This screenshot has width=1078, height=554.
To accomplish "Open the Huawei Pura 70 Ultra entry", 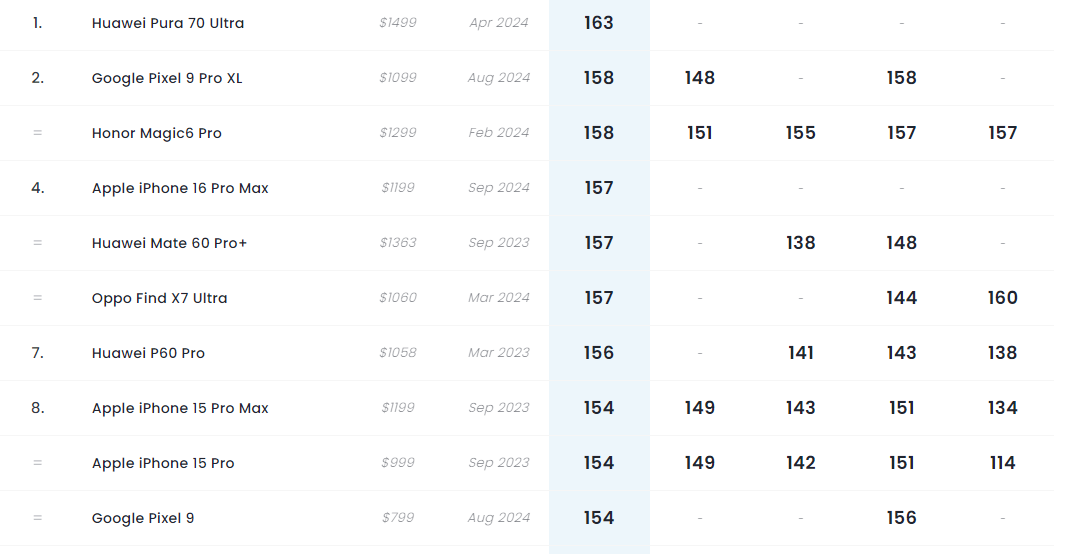I will (167, 23).
